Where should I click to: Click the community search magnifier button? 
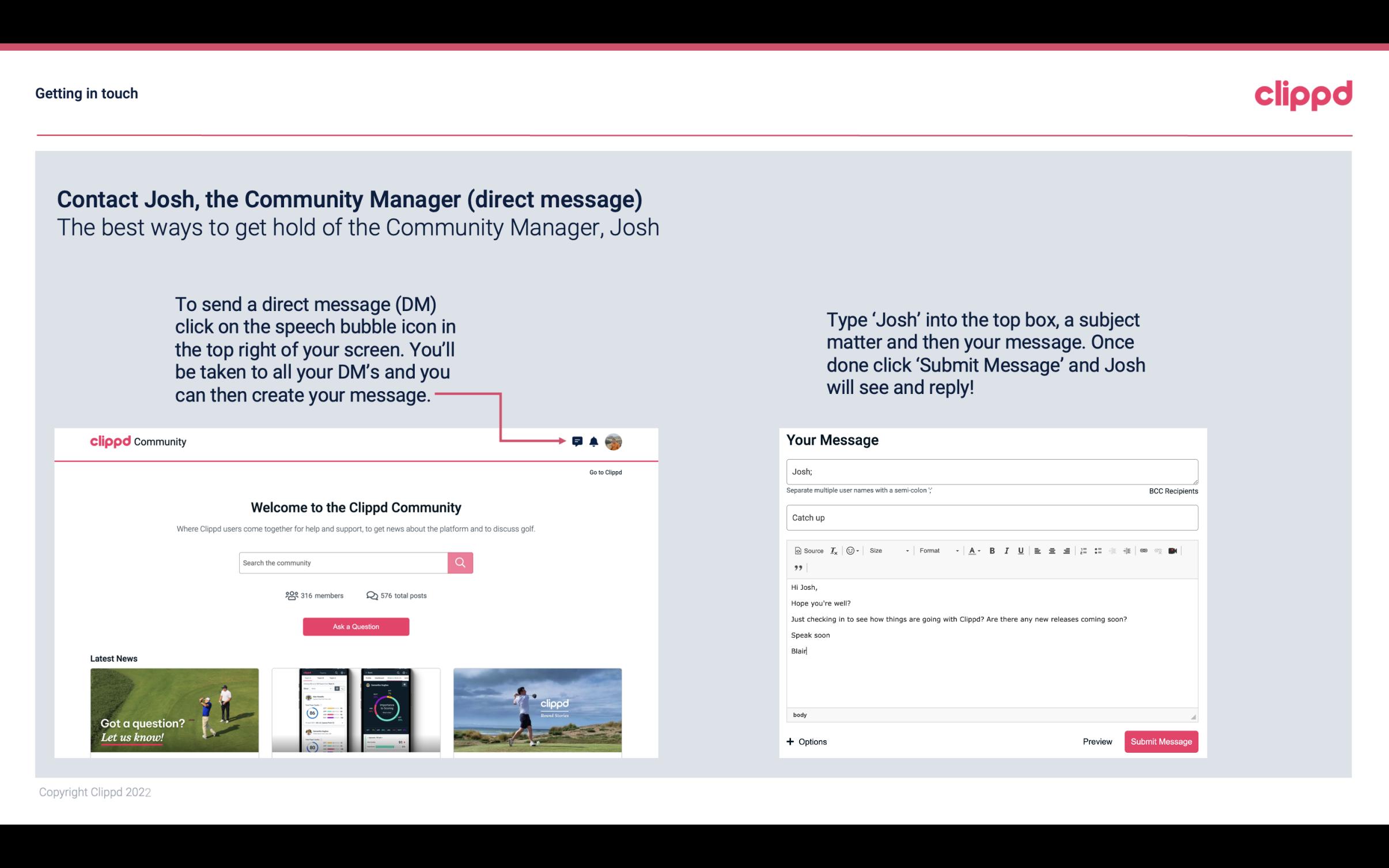[459, 562]
